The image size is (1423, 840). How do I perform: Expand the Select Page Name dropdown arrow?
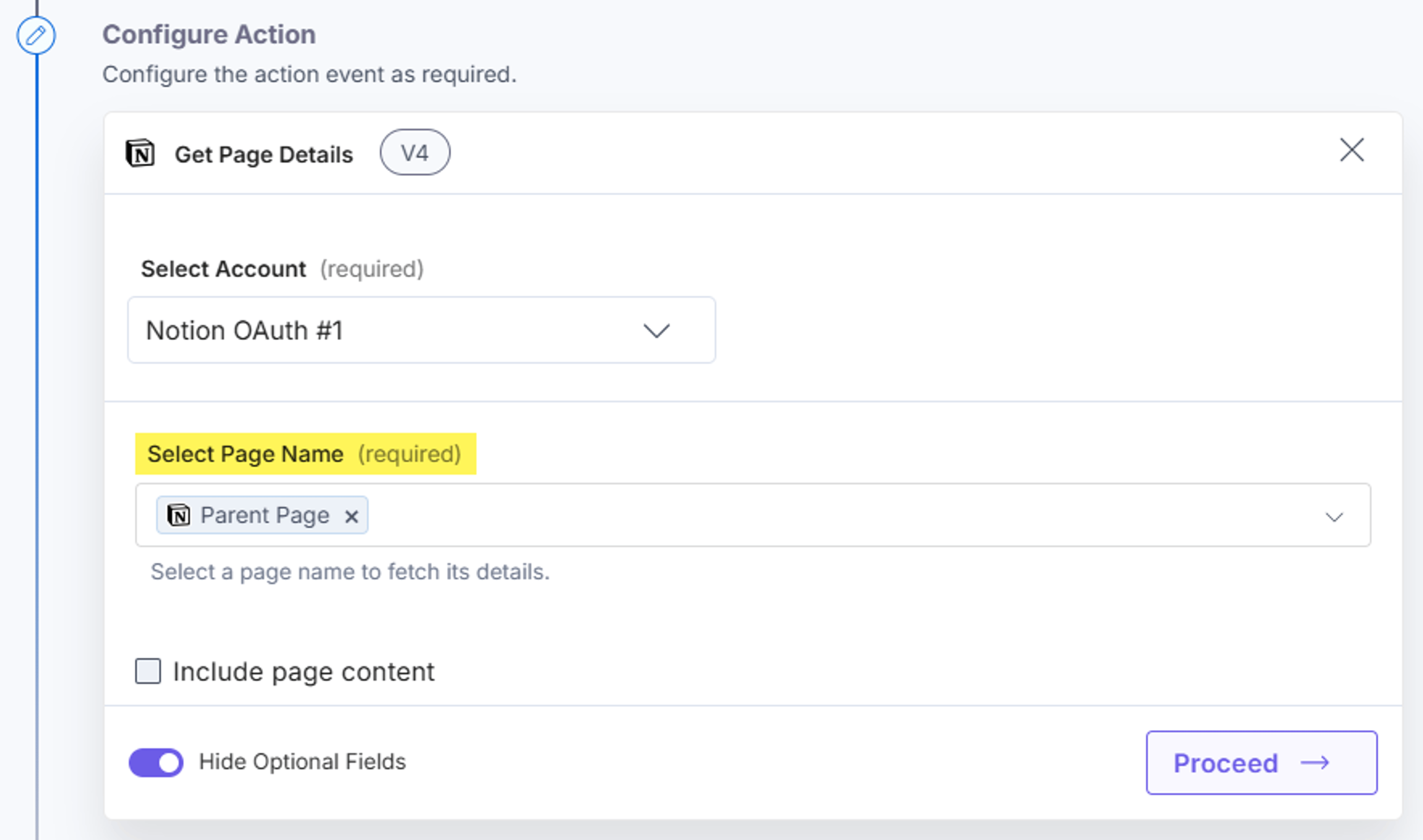[1334, 517]
